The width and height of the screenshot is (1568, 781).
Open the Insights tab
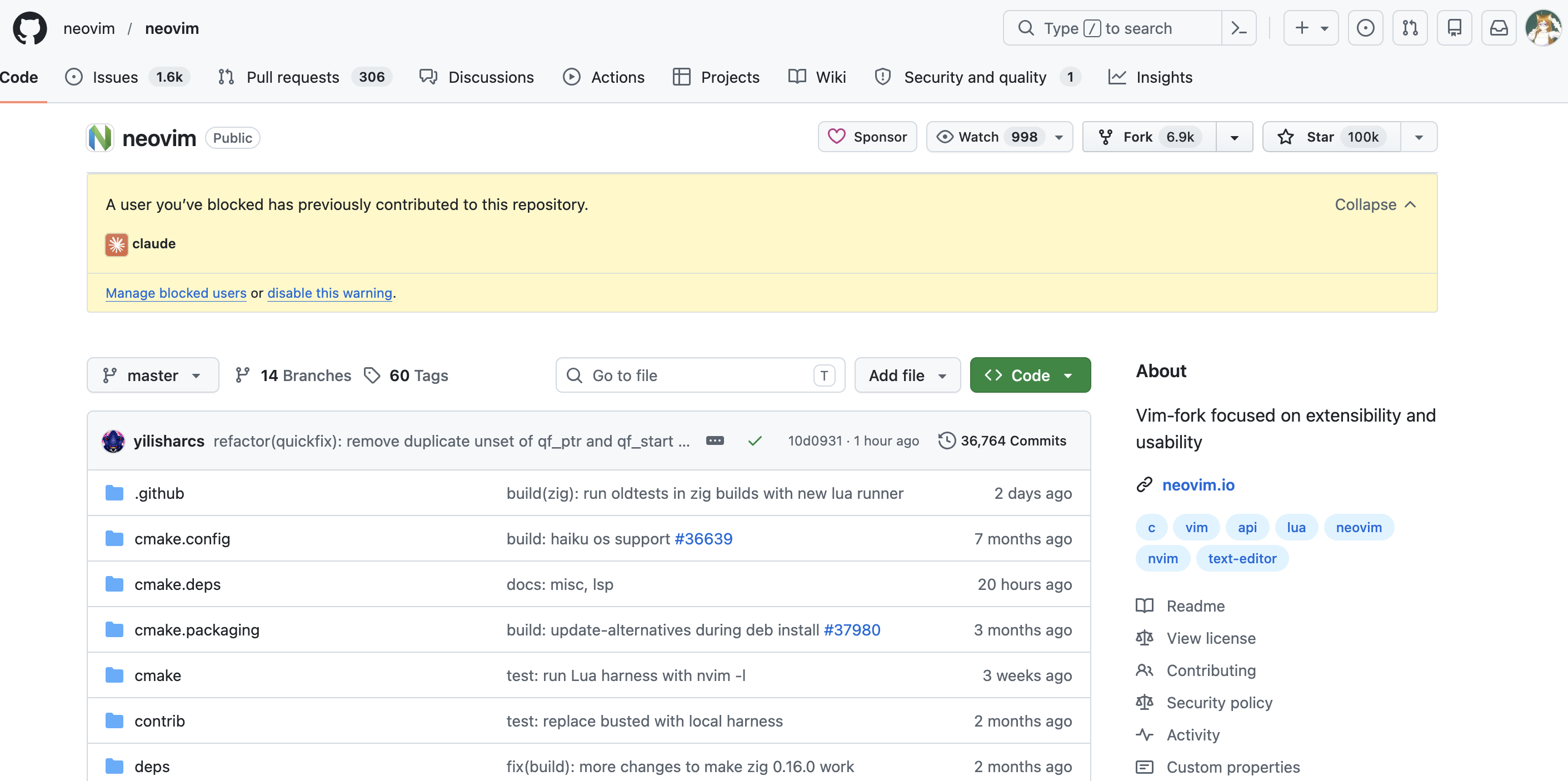[x=1150, y=77]
